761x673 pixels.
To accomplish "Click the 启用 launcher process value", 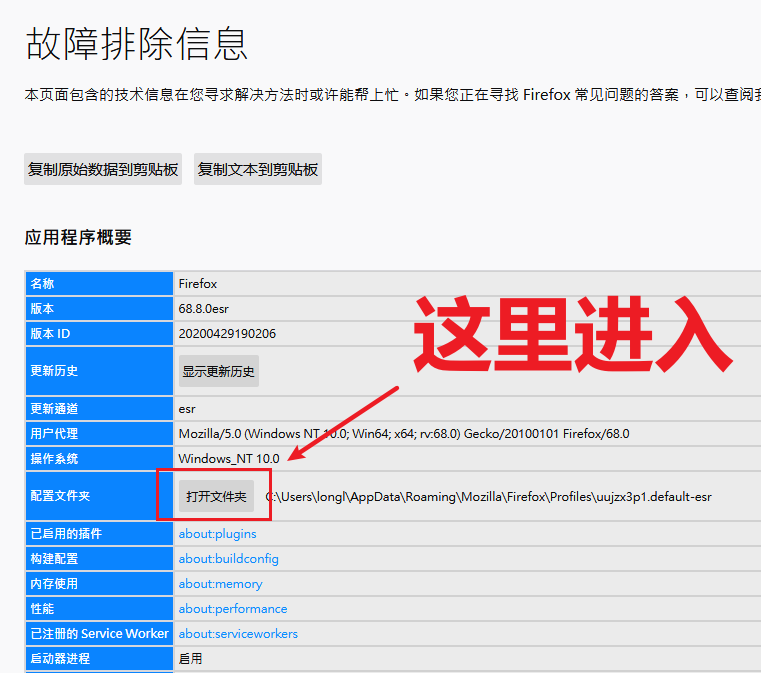I will 190,659.
